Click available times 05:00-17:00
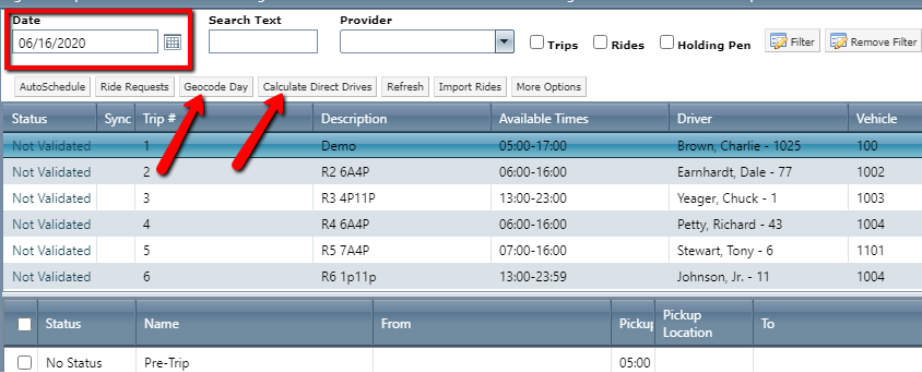This screenshot has height=372, width=922. point(533,146)
